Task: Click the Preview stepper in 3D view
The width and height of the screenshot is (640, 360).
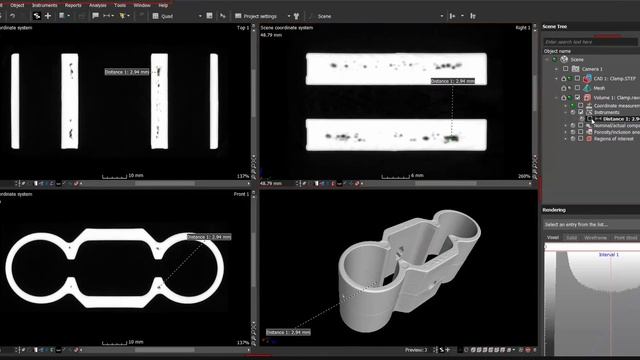Action: pyautogui.click(x=436, y=350)
